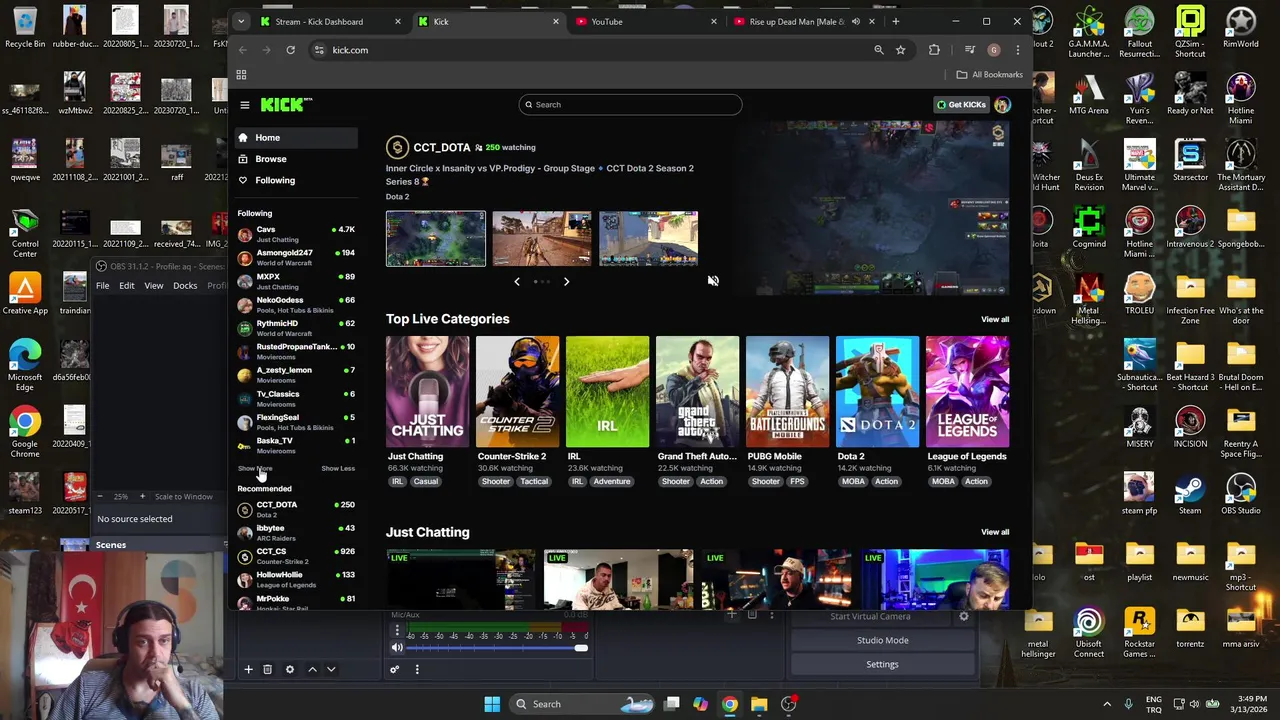Open the Kick user avatar menu
This screenshot has width=1280, height=720.
click(1002, 105)
